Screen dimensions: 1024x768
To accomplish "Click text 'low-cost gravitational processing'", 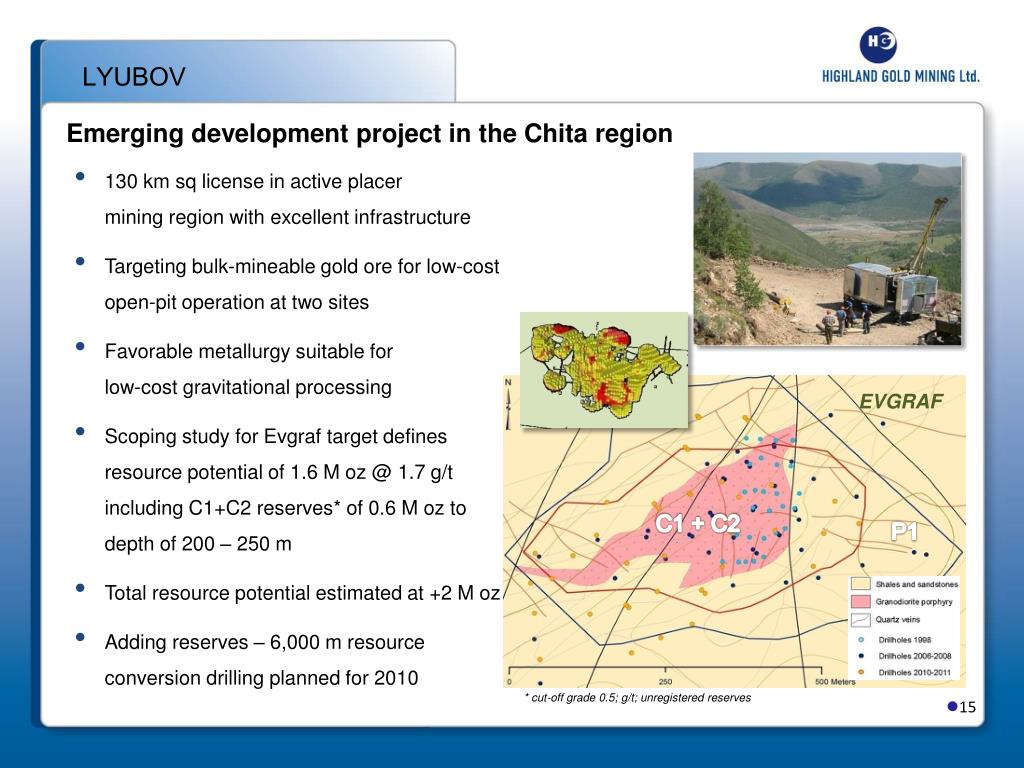I will tap(248, 387).
